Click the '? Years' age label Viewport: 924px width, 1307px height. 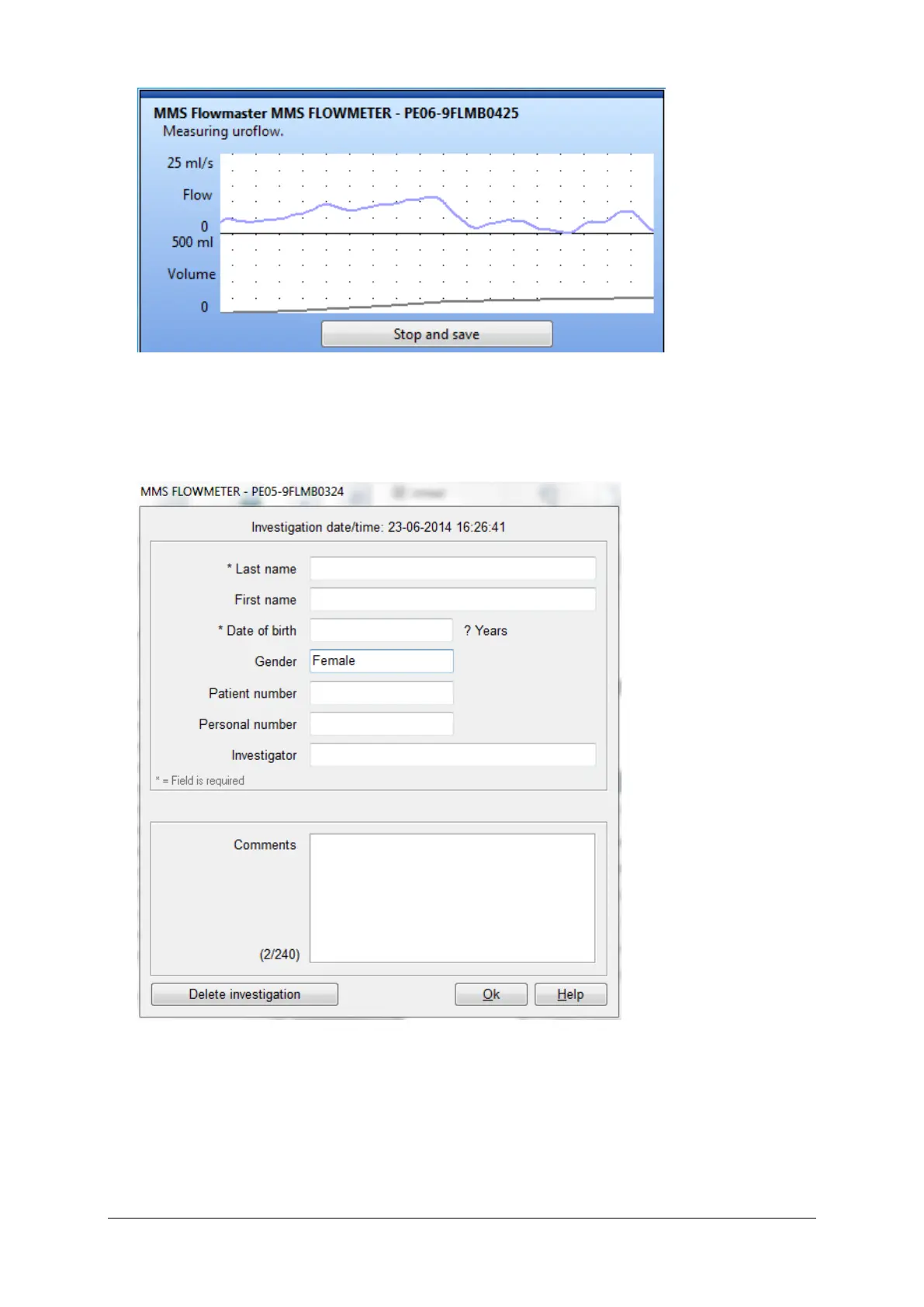486,631
